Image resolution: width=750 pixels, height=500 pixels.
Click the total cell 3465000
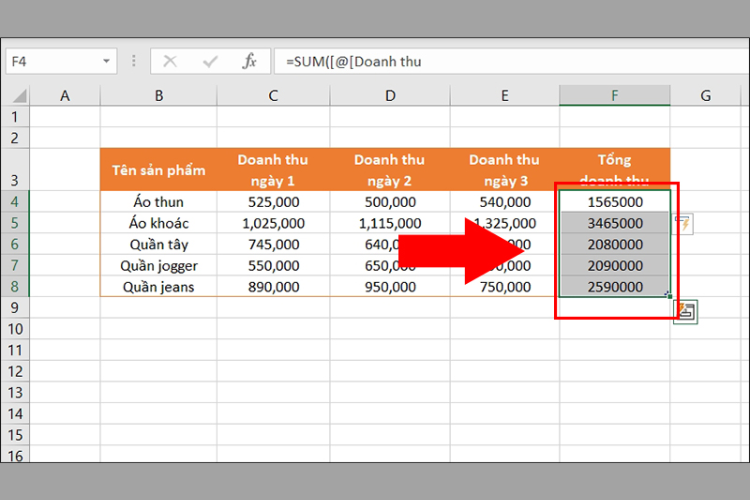[615, 223]
